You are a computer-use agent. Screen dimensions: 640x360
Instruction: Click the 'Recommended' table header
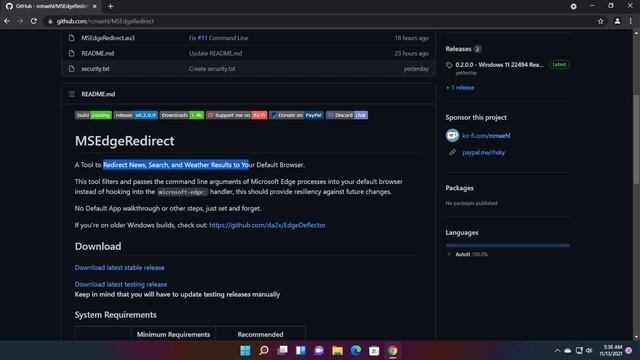coord(260,334)
